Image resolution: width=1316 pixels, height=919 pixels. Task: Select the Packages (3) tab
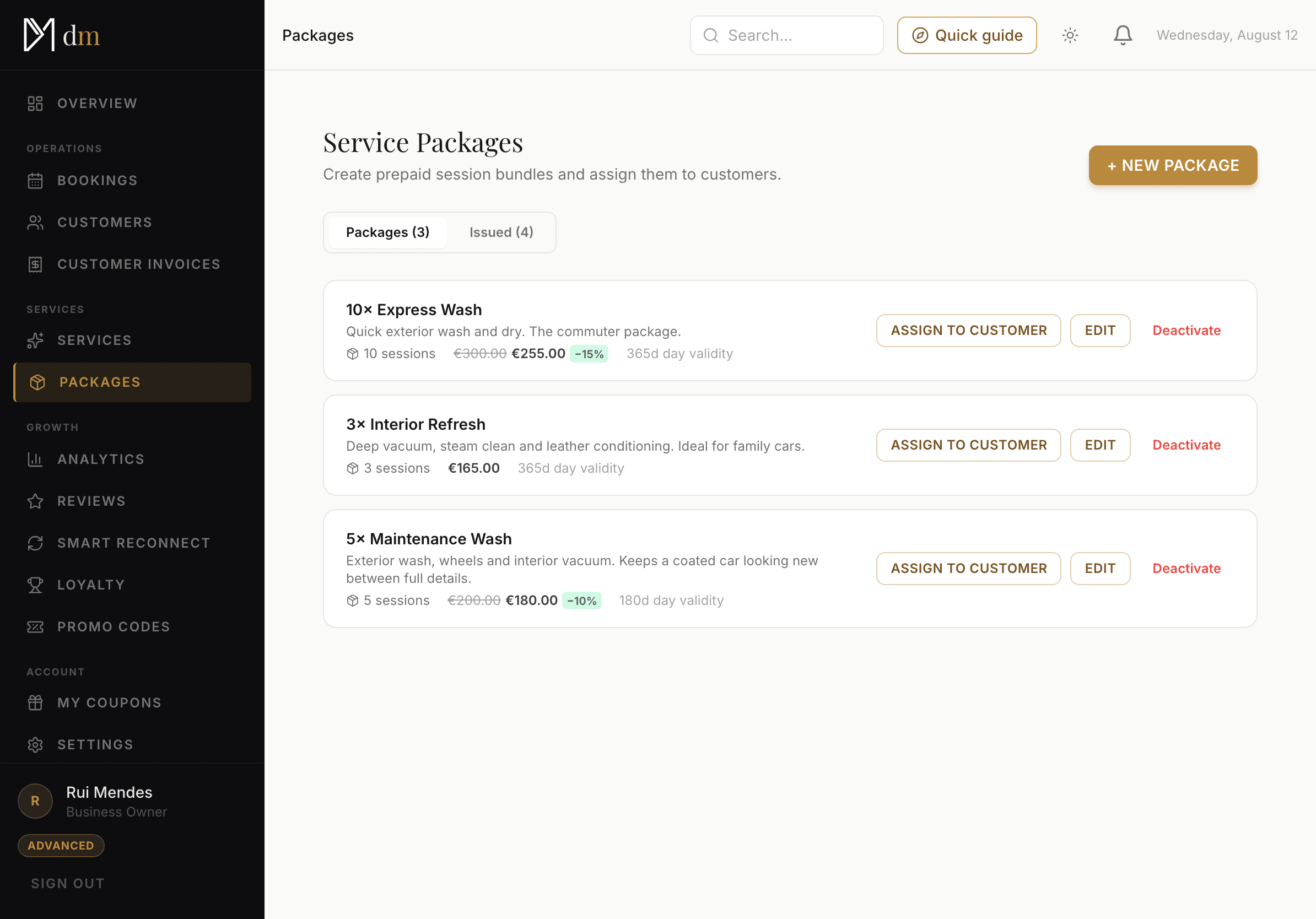point(387,232)
